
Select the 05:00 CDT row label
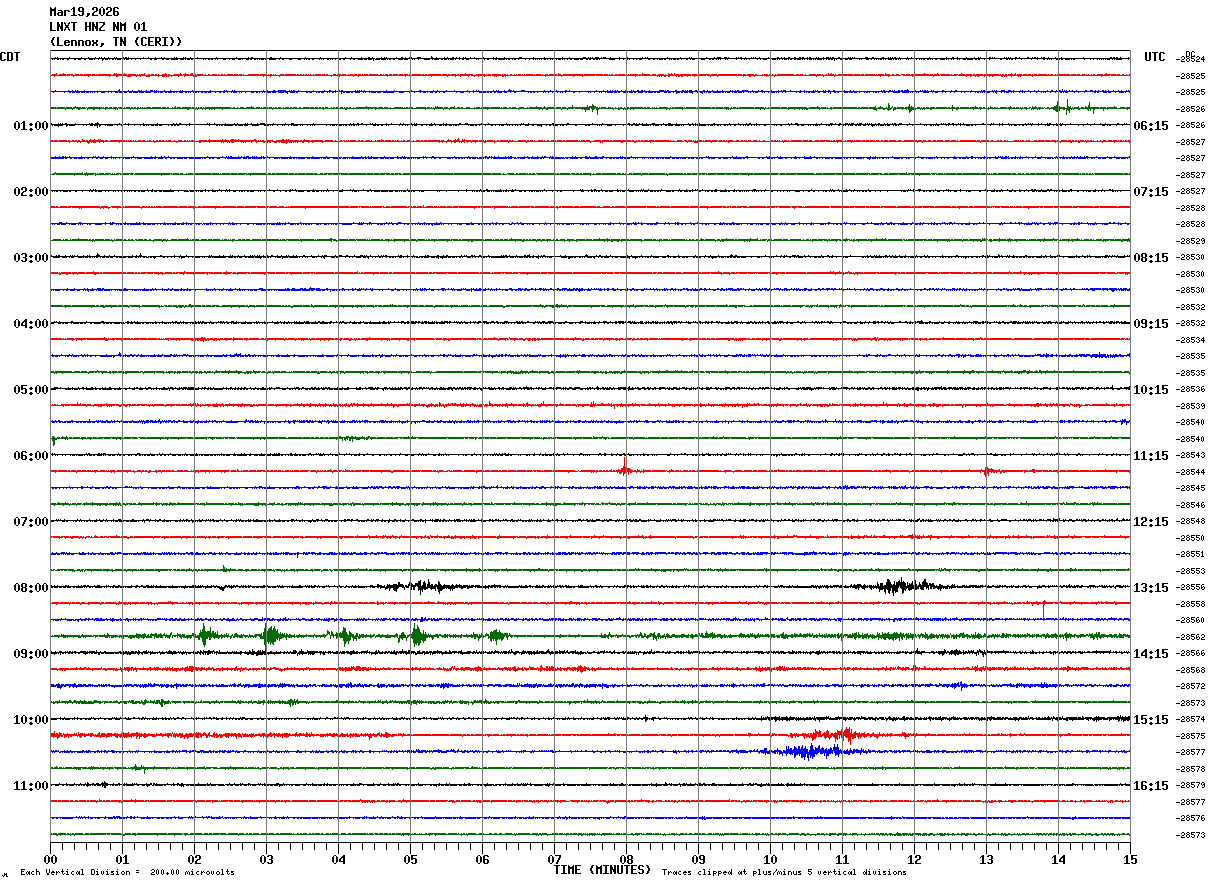tap(30, 390)
